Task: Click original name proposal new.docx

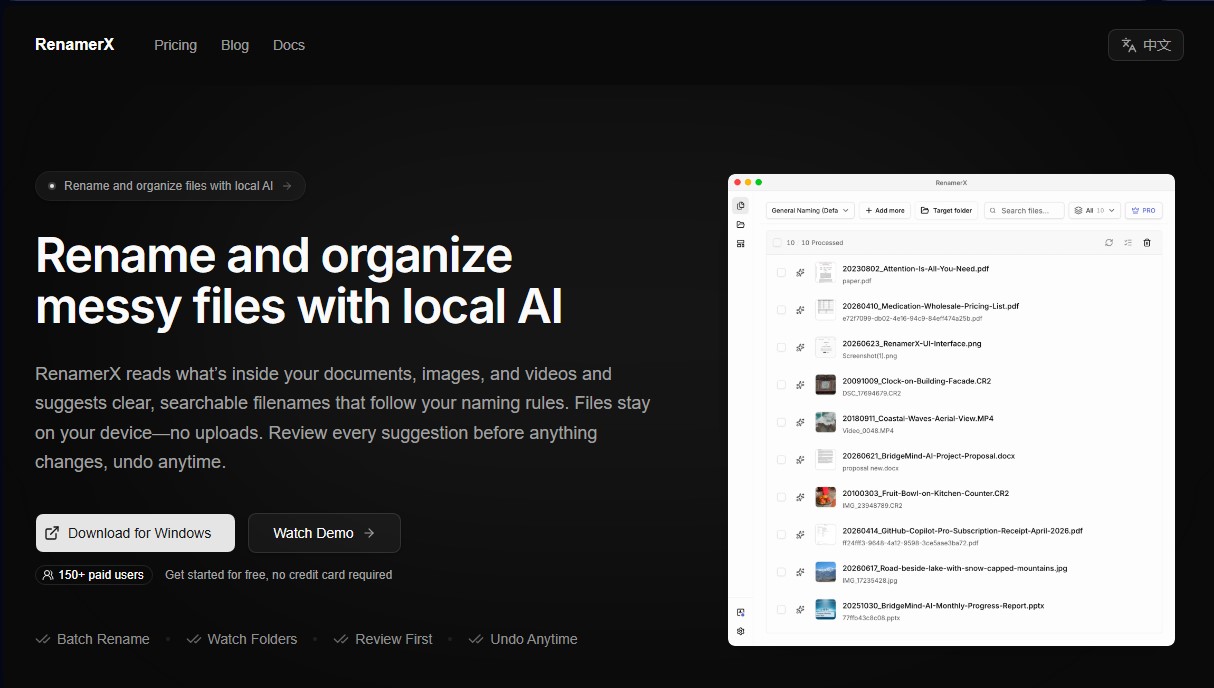Action: (x=871, y=468)
